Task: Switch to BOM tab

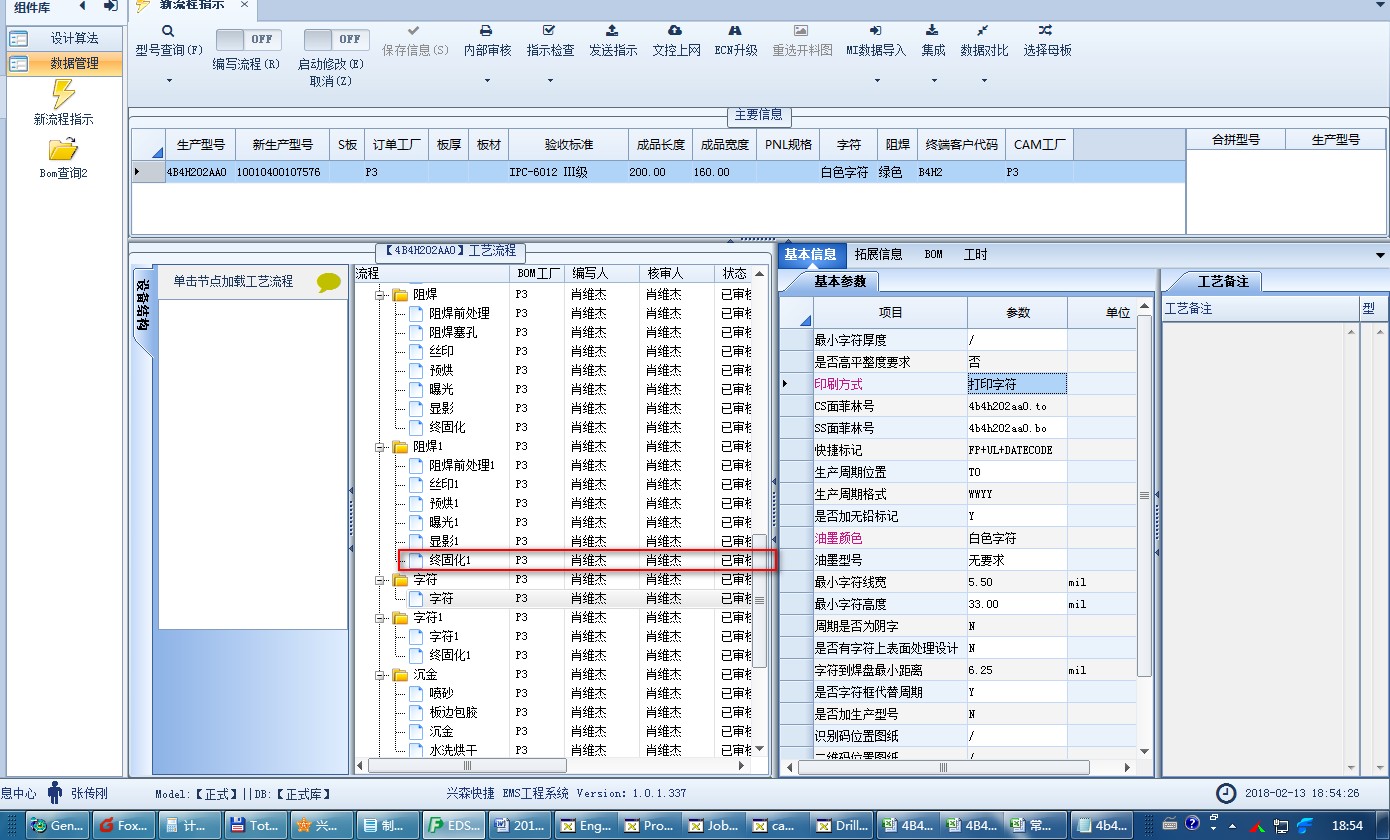Action: pyautogui.click(x=933, y=255)
